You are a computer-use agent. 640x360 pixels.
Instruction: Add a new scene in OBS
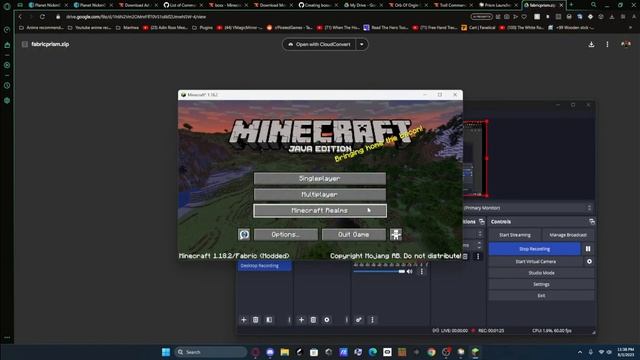tap(244, 320)
